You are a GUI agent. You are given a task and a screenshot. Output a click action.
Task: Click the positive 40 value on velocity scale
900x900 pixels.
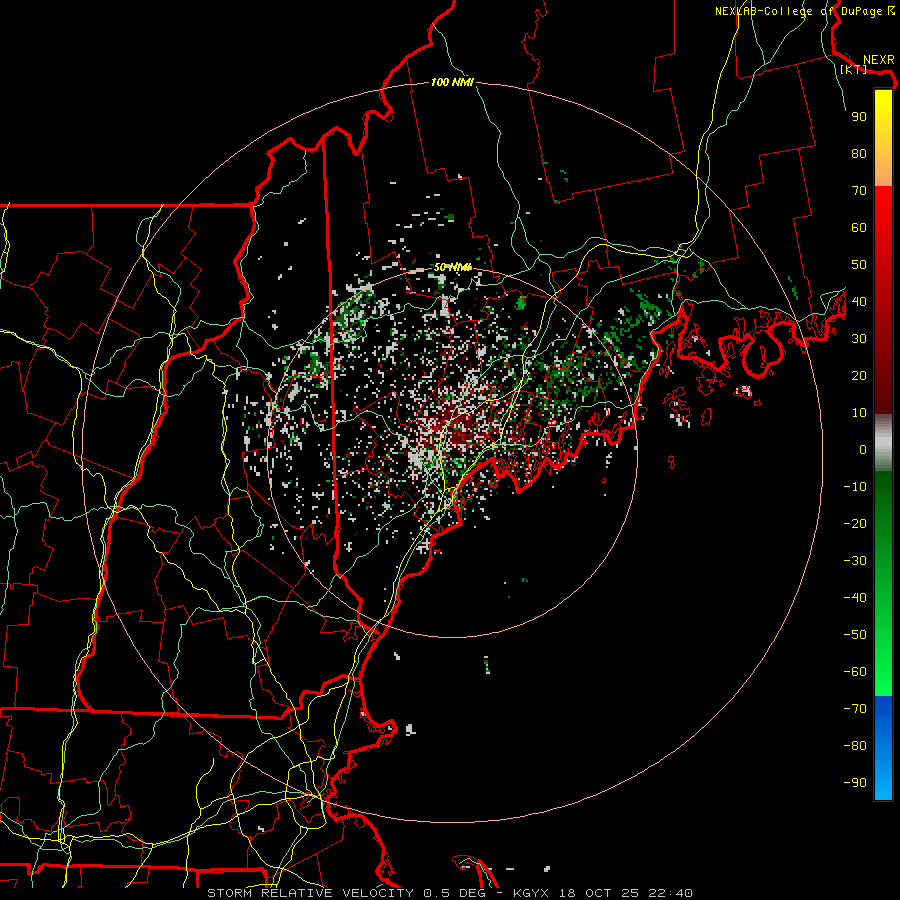(x=859, y=301)
